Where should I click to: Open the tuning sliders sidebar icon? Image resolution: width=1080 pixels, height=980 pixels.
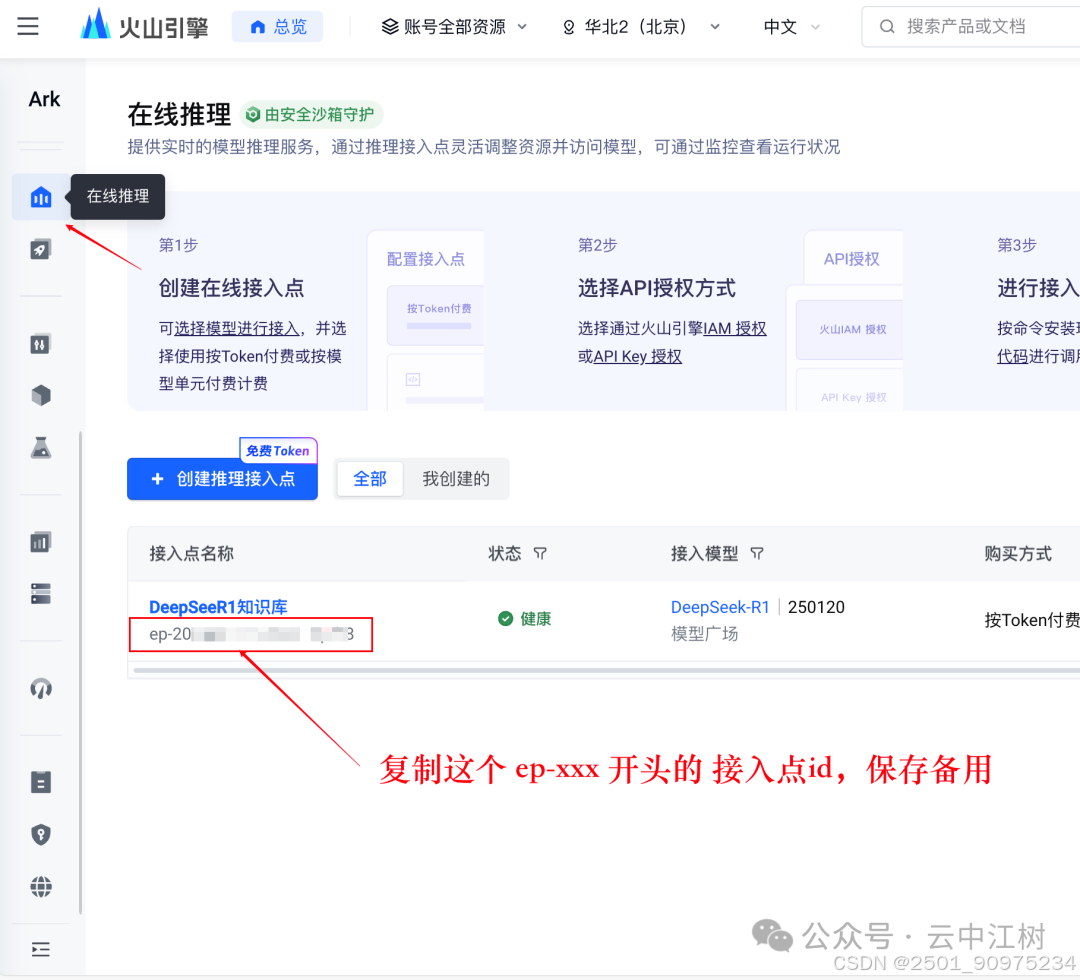coord(41,344)
